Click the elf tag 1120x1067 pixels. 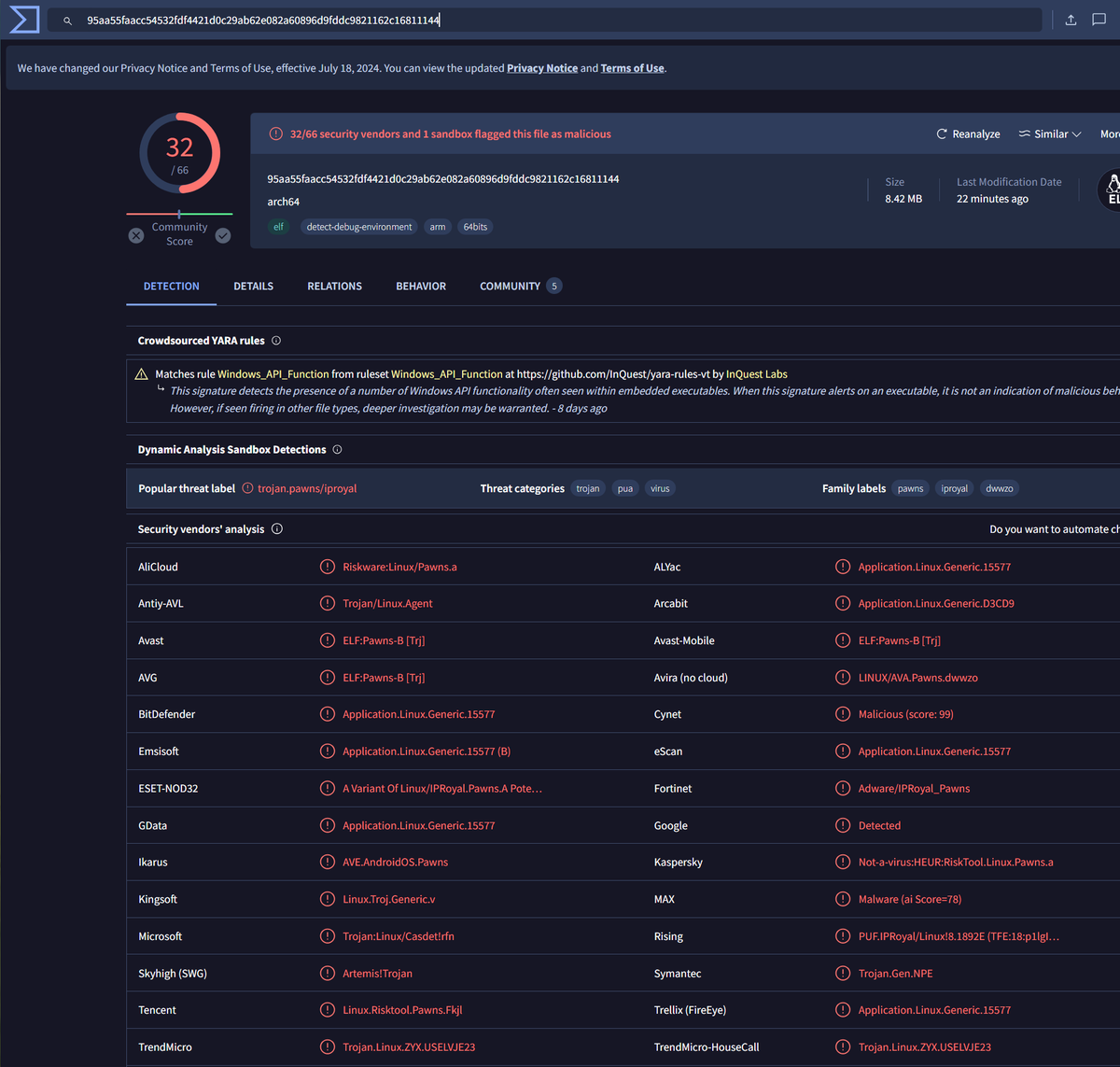(278, 227)
